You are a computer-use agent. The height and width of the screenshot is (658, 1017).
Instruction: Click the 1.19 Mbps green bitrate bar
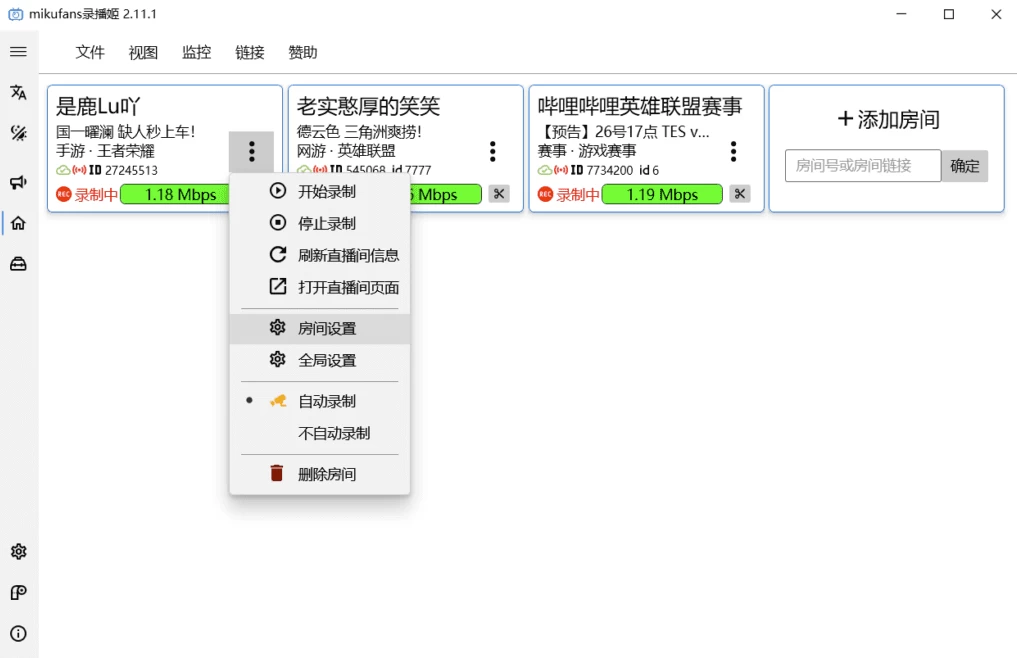click(x=662, y=195)
